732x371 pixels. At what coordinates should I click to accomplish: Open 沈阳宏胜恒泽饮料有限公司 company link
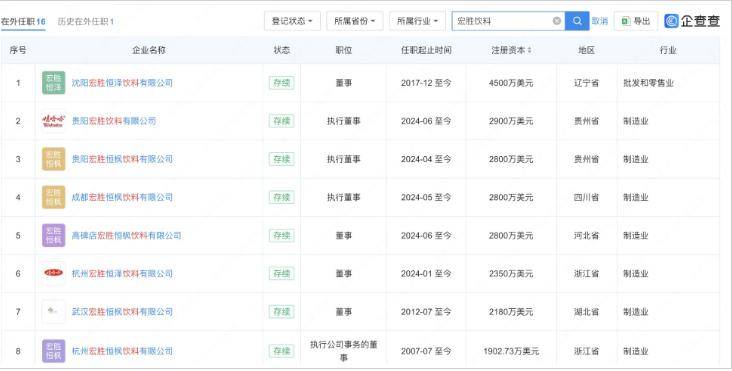point(122,83)
